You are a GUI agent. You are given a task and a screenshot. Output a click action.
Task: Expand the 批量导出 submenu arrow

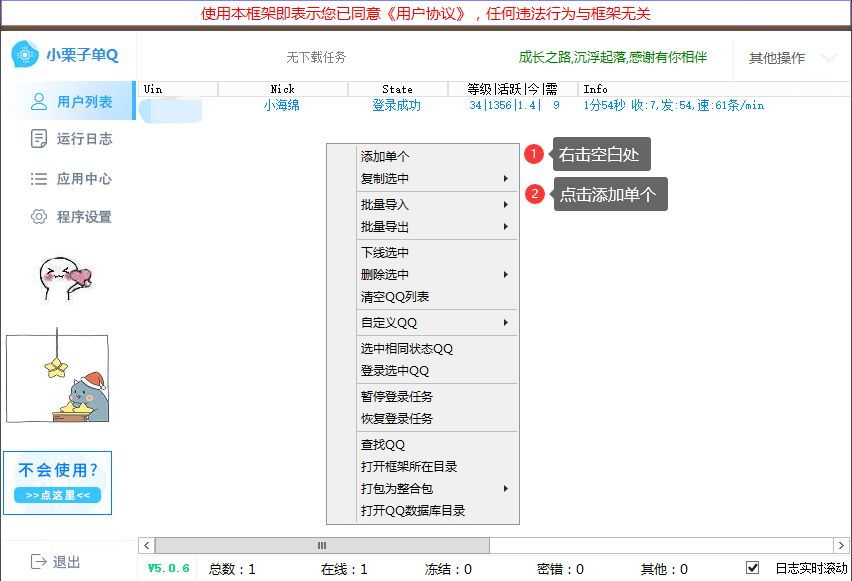click(506, 226)
